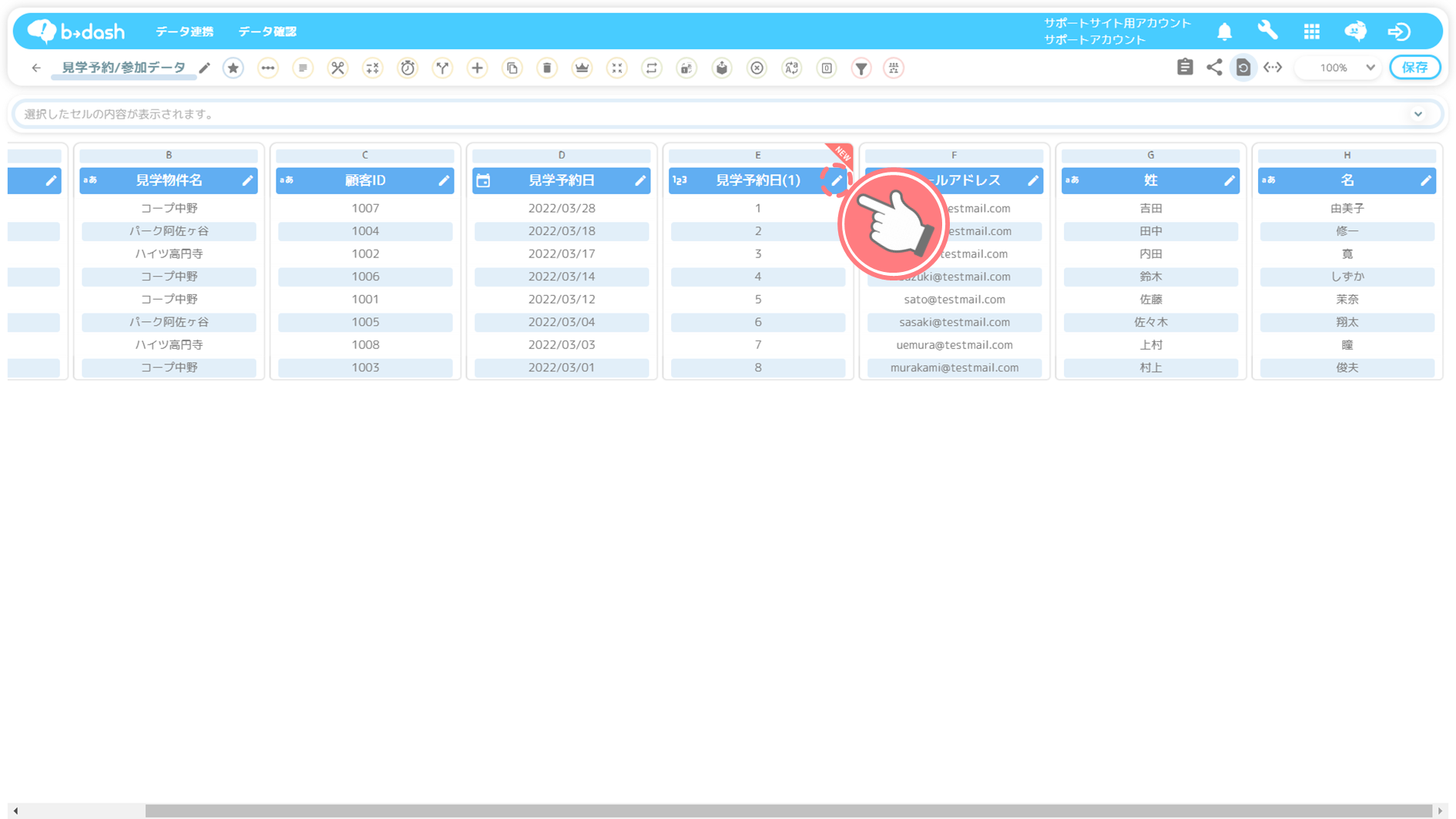Open the wrench settings icon
Screen dimensions: 1456x819
click(x=1267, y=31)
